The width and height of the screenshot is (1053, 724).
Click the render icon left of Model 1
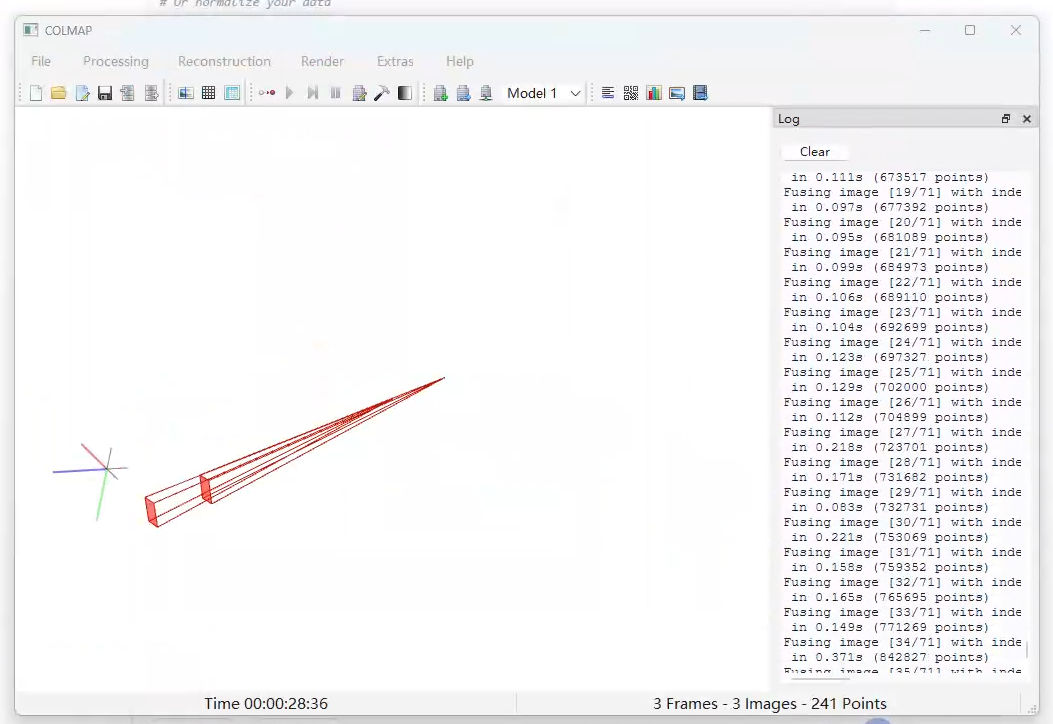(486, 93)
